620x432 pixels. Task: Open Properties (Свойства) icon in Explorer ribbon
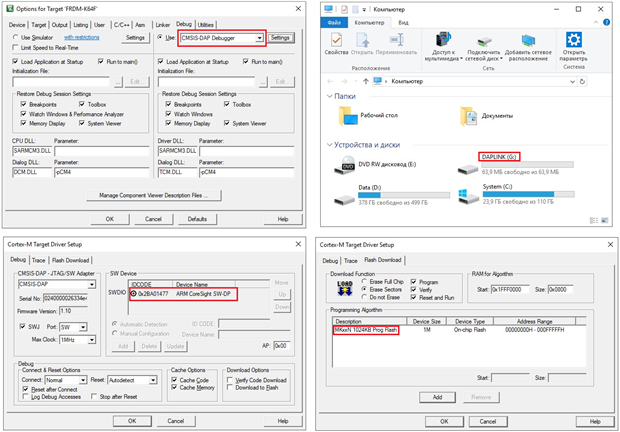coord(336,40)
